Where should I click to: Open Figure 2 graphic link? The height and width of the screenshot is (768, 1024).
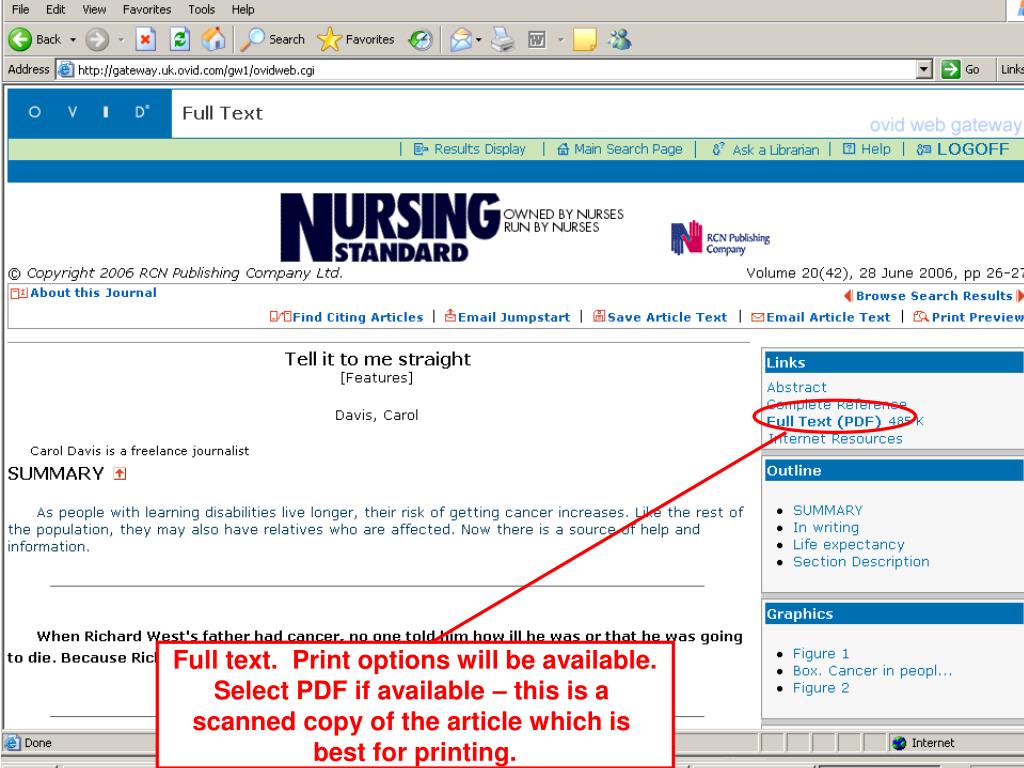click(821, 688)
